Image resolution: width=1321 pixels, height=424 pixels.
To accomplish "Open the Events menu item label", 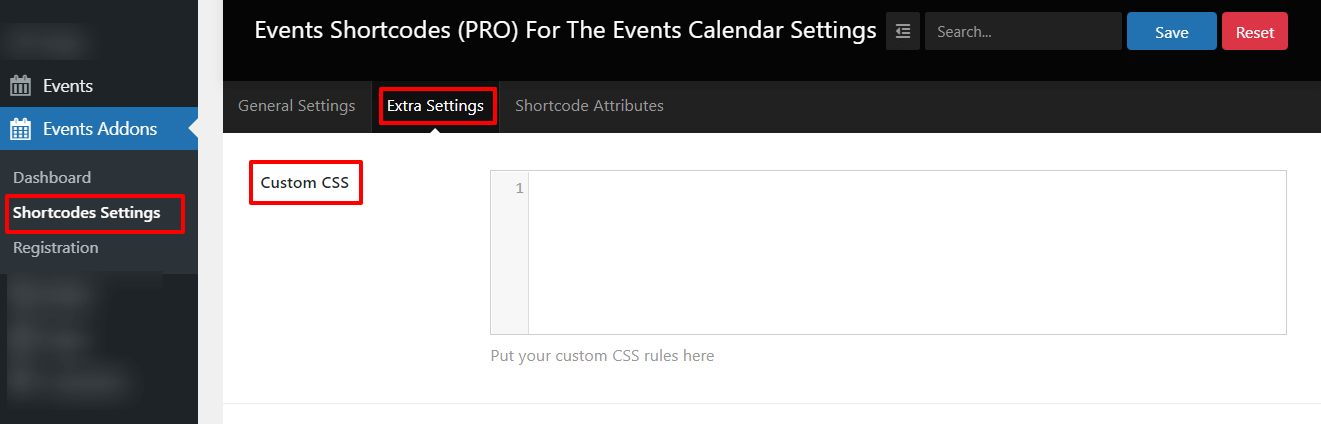I will [x=68, y=86].
